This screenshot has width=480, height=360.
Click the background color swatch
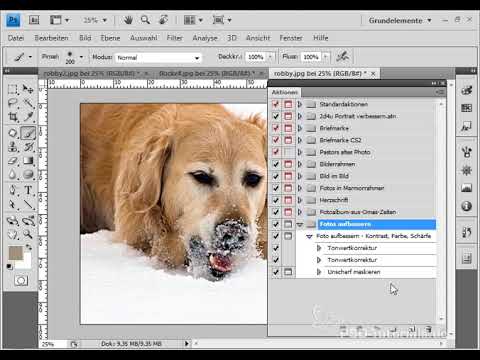tap(26, 263)
